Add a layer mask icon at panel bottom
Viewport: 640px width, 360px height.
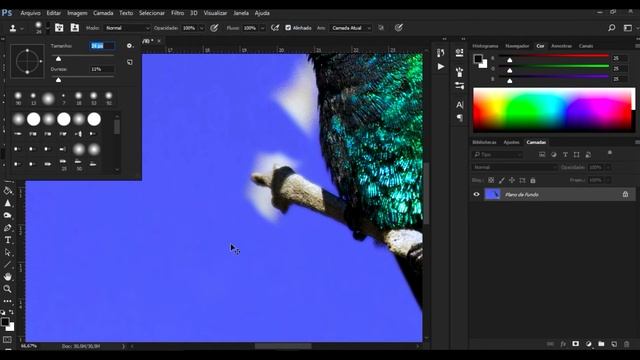[576, 344]
